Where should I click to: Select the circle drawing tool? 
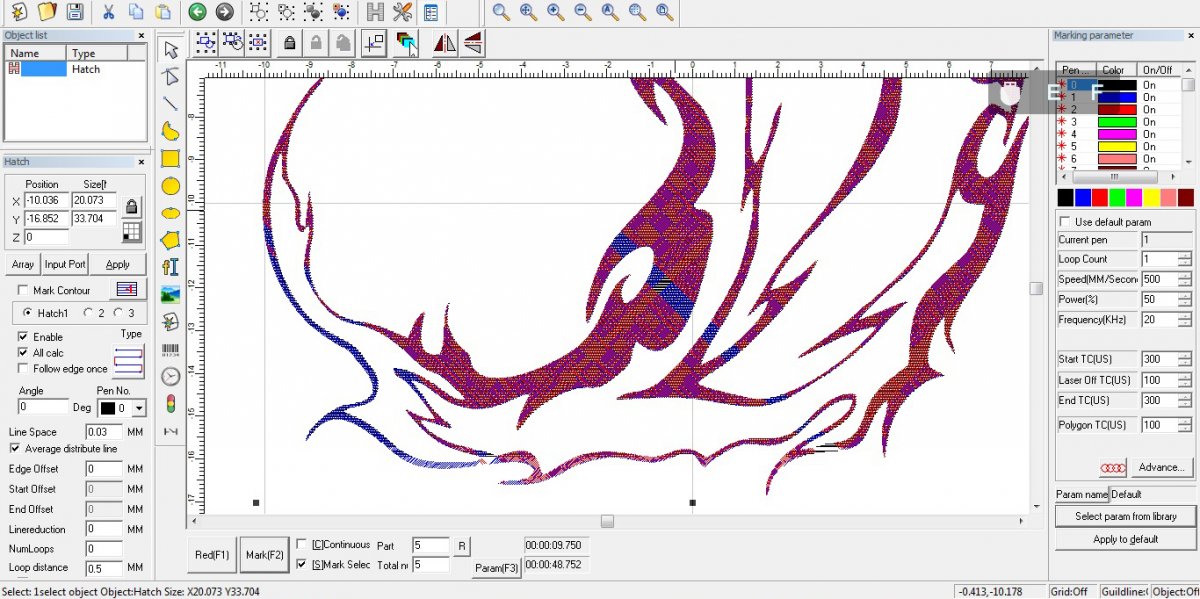171,185
